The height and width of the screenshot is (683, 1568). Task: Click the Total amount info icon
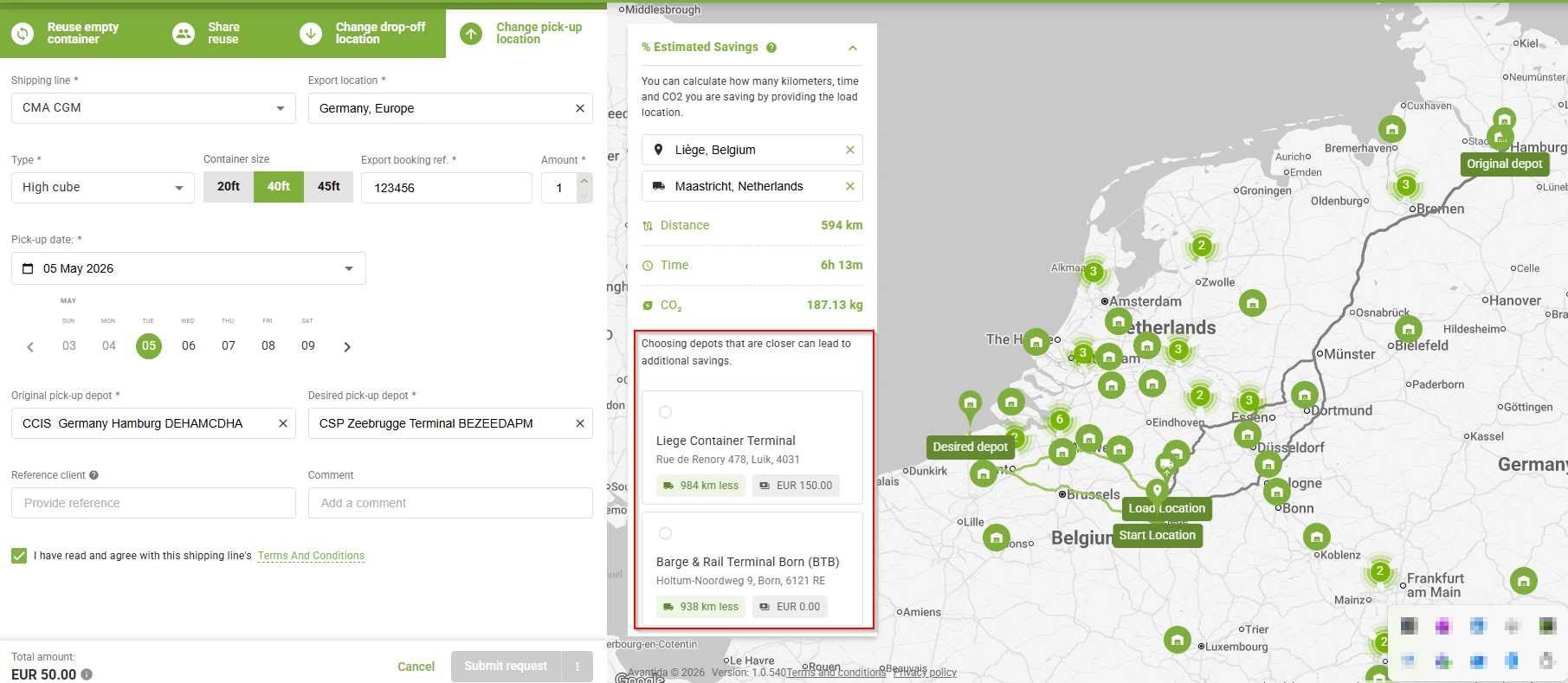(87, 674)
